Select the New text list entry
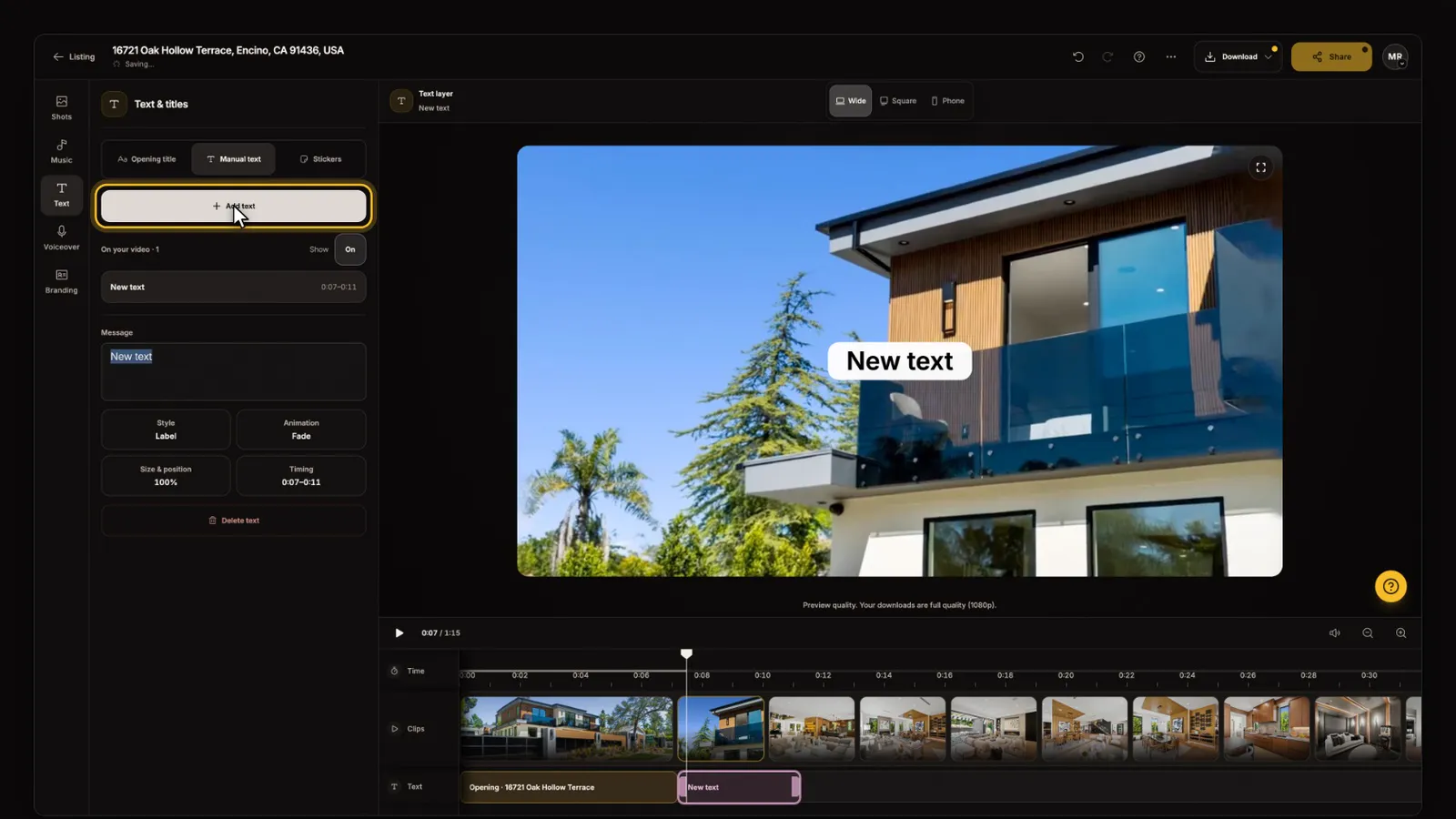The width and height of the screenshot is (1456, 819). point(234,287)
